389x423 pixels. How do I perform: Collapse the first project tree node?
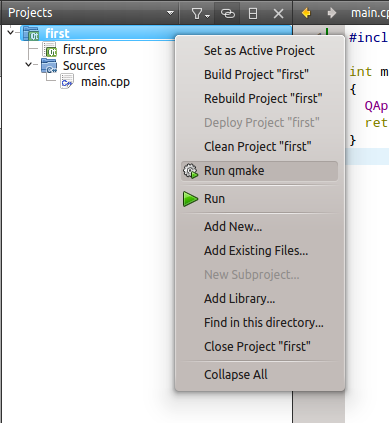click(x=11, y=33)
